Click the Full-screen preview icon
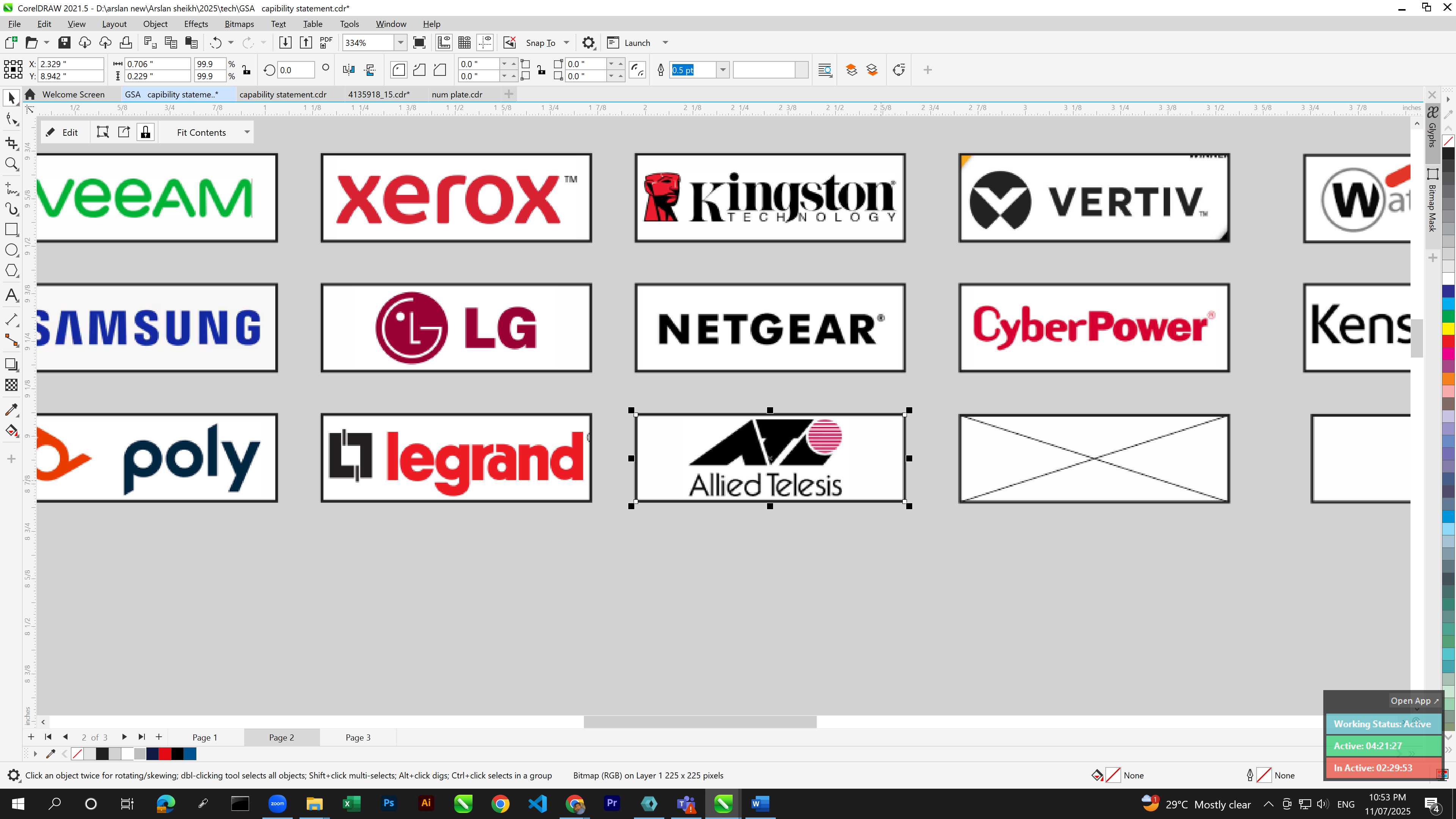Viewport: 1456px width, 819px height. 419,43
